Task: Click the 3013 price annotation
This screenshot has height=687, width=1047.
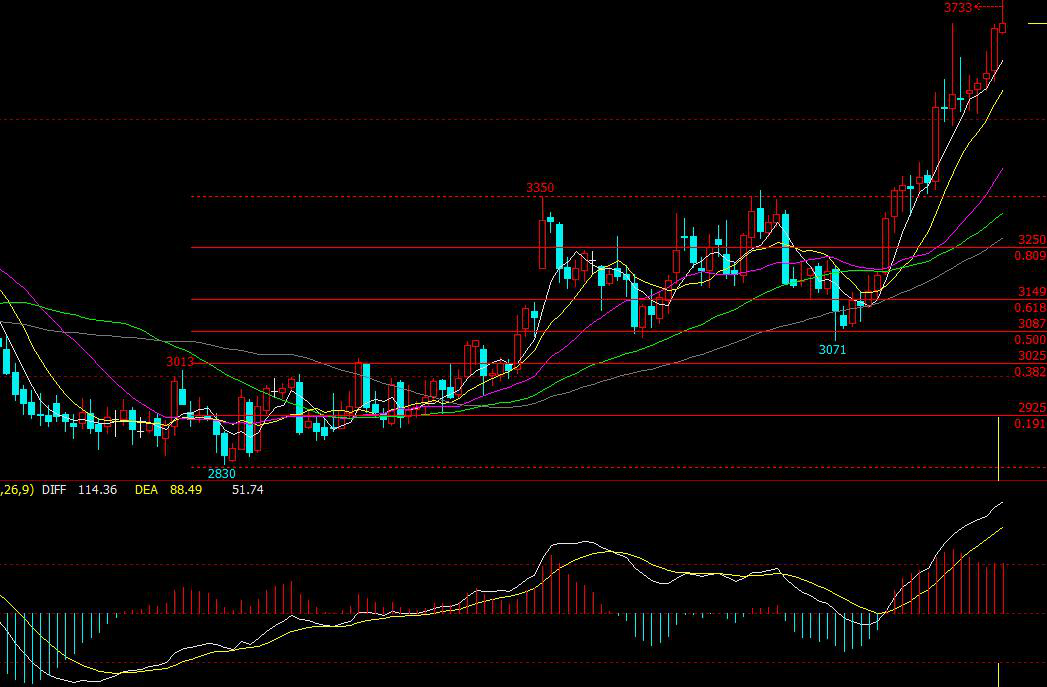Action: pyautogui.click(x=180, y=362)
